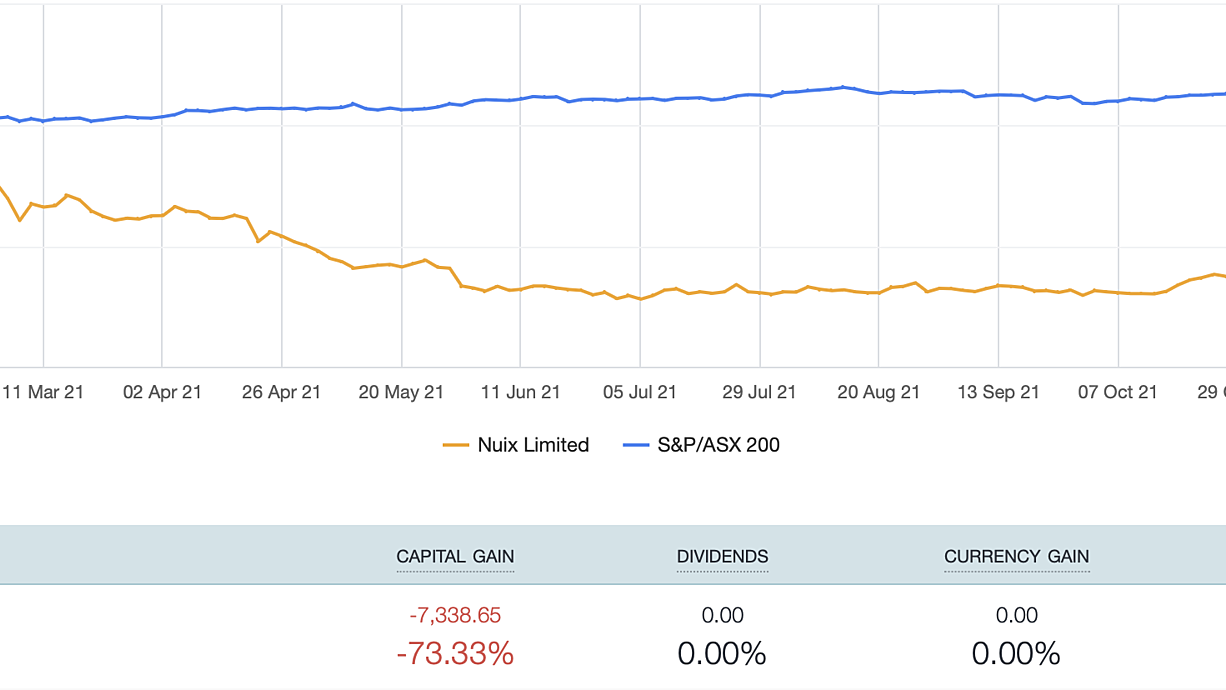
Task: Click the 26 Apr 21 axis label
Action: coord(282,392)
